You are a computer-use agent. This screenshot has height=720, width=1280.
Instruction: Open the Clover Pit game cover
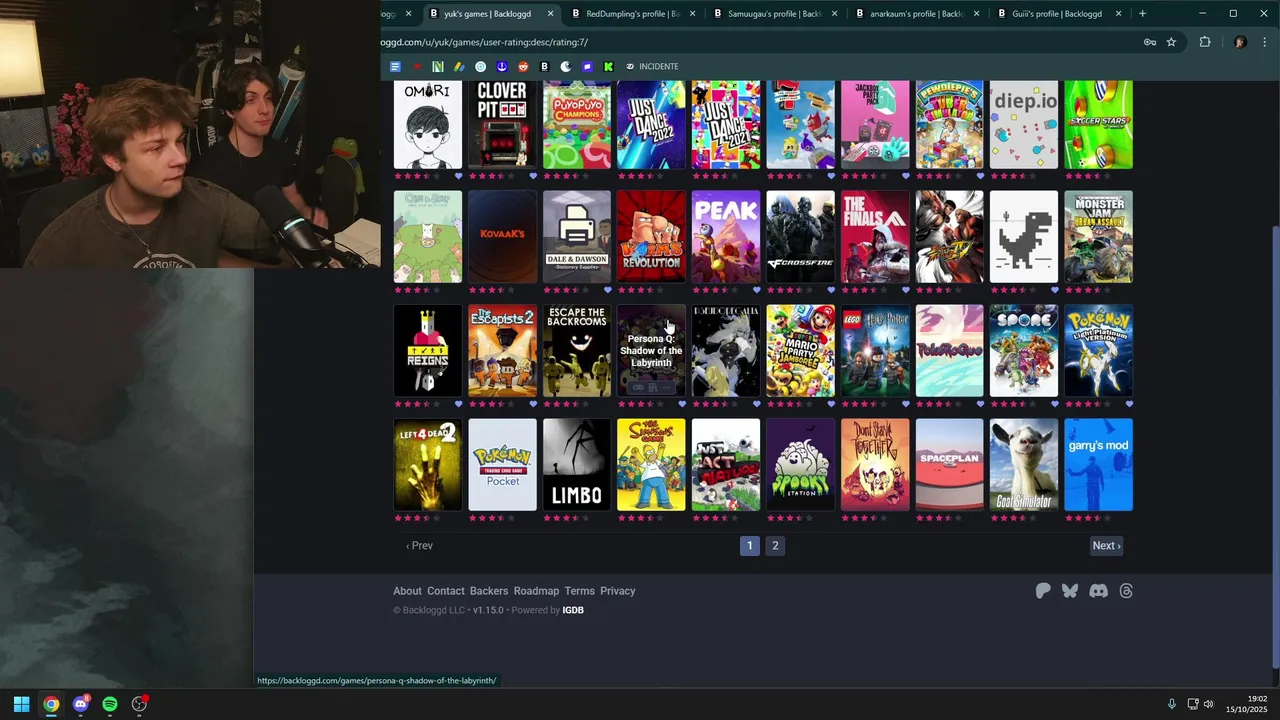pyautogui.click(x=502, y=125)
